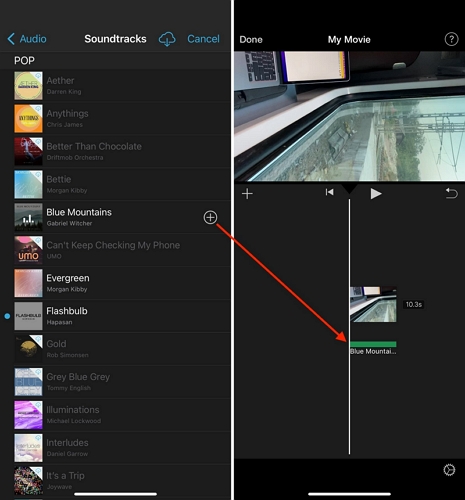Viewport: 465px width, 500px height.
Task: Add media with the timeline plus icon
Action: click(x=247, y=194)
